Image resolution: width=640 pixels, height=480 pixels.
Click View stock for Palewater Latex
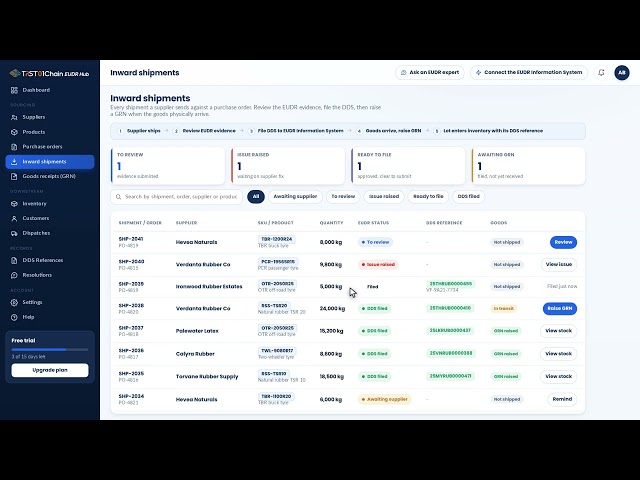(558, 331)
